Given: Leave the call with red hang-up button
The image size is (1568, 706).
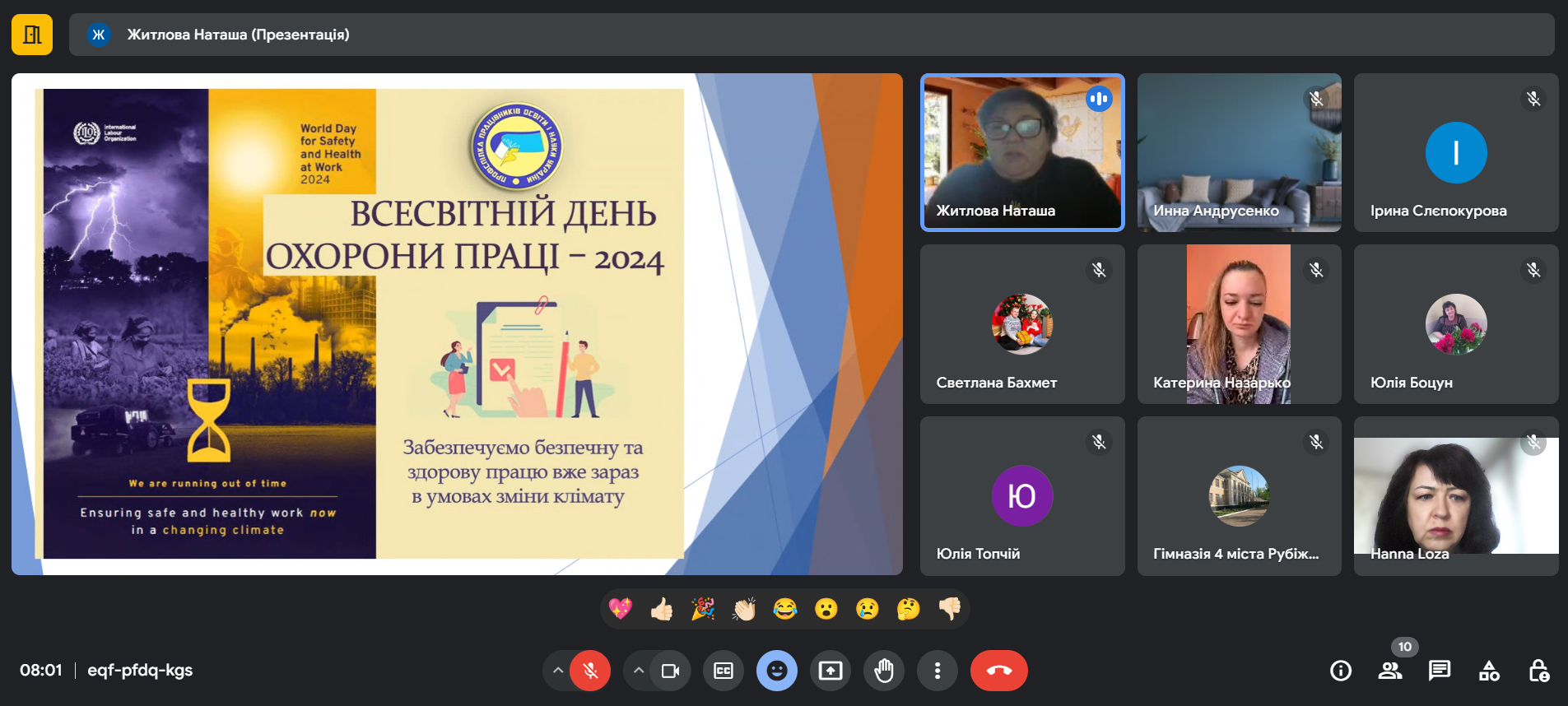Looking at the screenshot, I should (x=998, y=671).
